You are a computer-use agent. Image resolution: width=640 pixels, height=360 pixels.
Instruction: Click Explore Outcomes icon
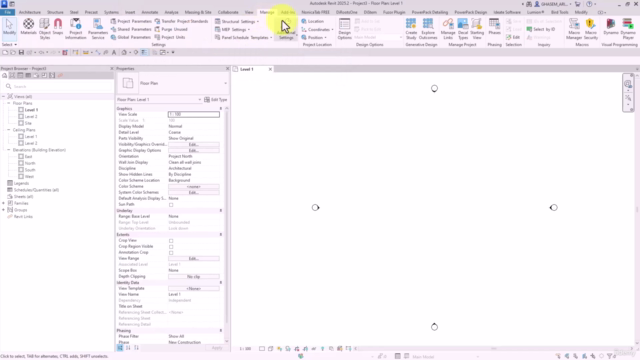coord(428,28)
